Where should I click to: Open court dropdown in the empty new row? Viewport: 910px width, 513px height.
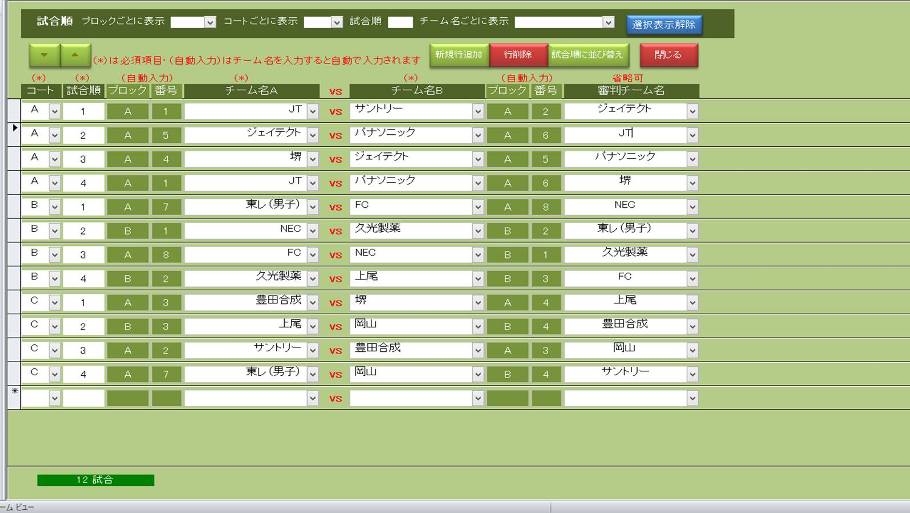pos(55,398)
